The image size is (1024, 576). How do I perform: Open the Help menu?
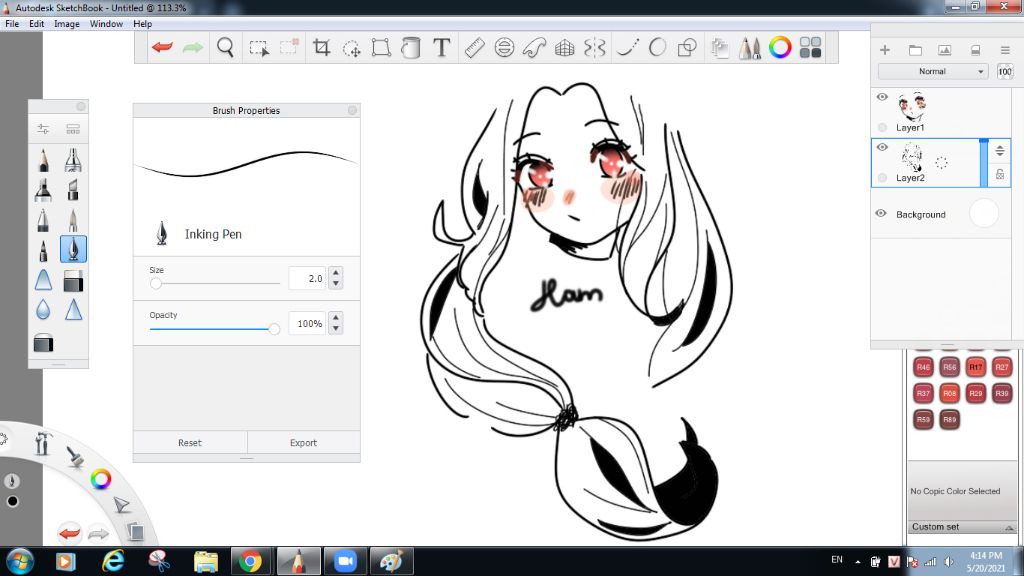point(142,24)
